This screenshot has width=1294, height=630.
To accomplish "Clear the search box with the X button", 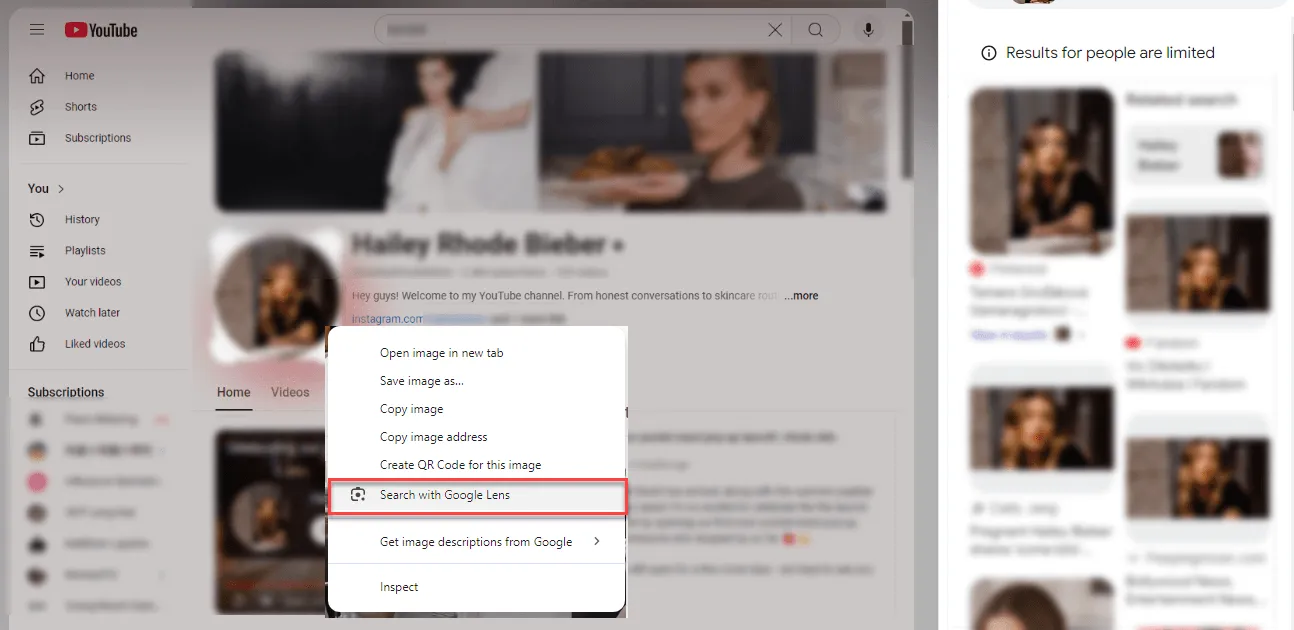I will click(775, 29).
